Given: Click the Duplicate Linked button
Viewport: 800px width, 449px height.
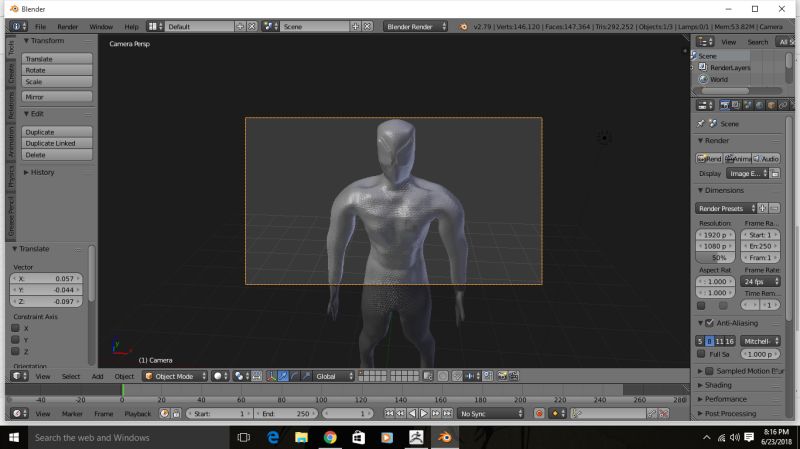Looking at the screenshot, I should coord(57,143).
